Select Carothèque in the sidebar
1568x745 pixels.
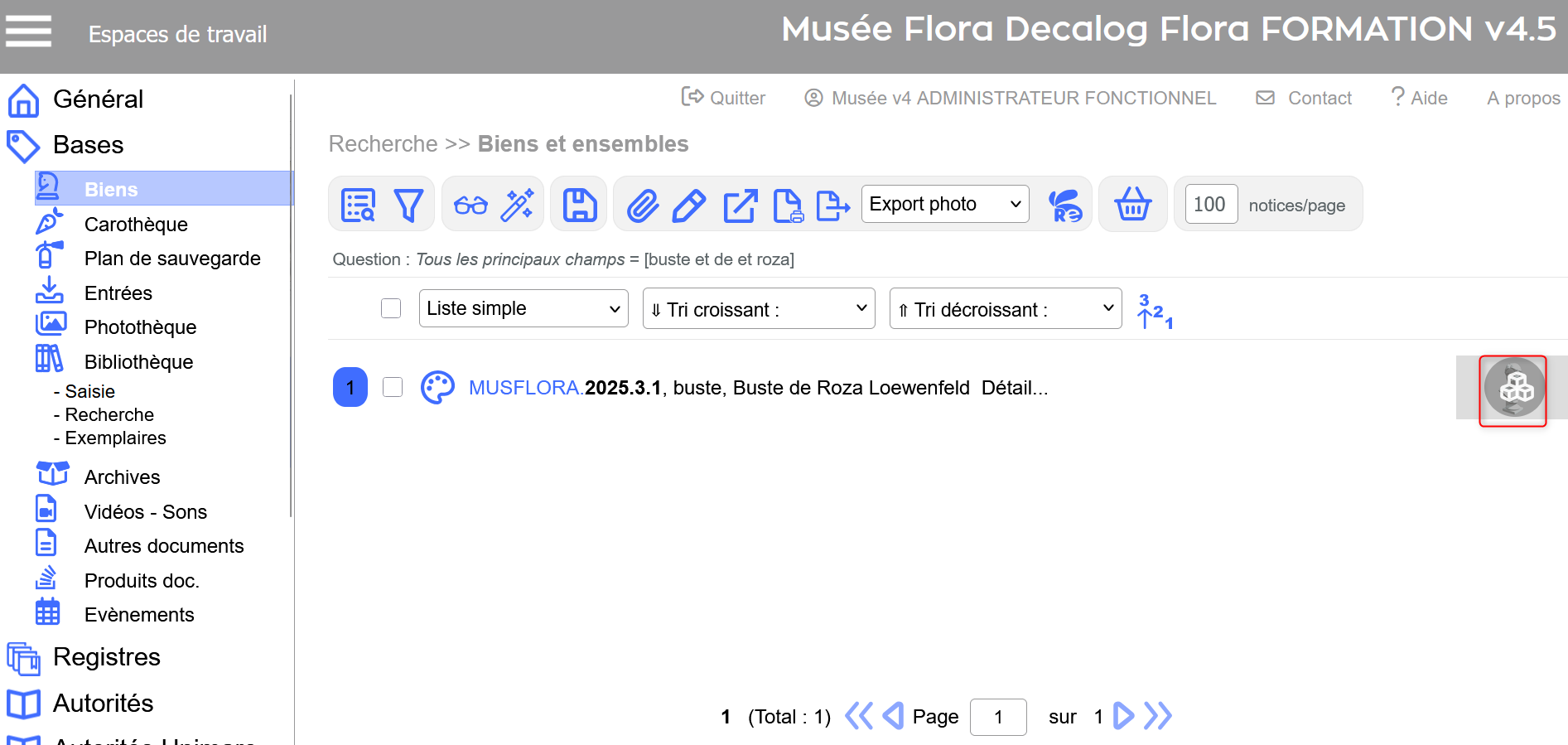136,225
